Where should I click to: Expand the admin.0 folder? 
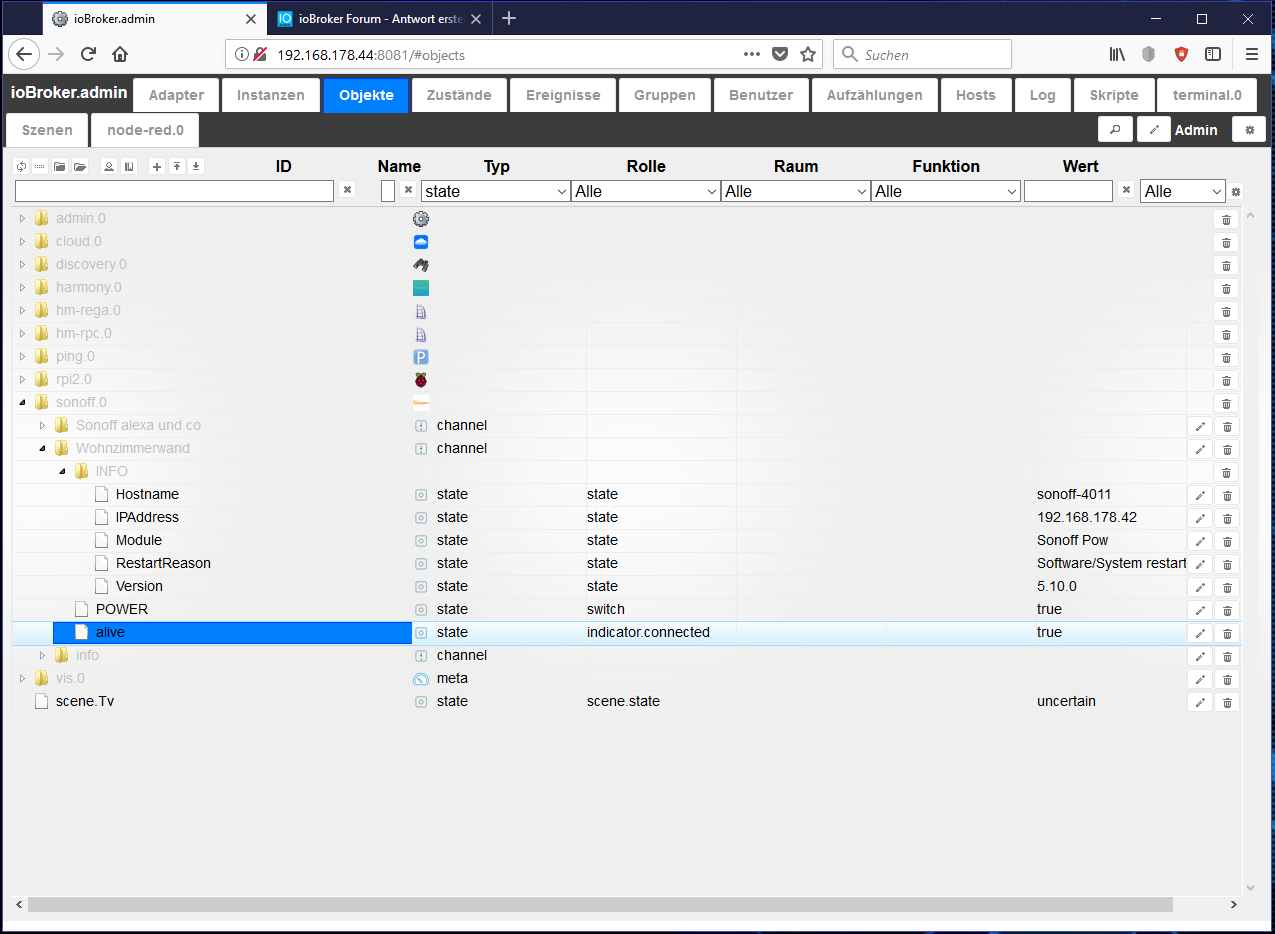[x=23, y=218]
